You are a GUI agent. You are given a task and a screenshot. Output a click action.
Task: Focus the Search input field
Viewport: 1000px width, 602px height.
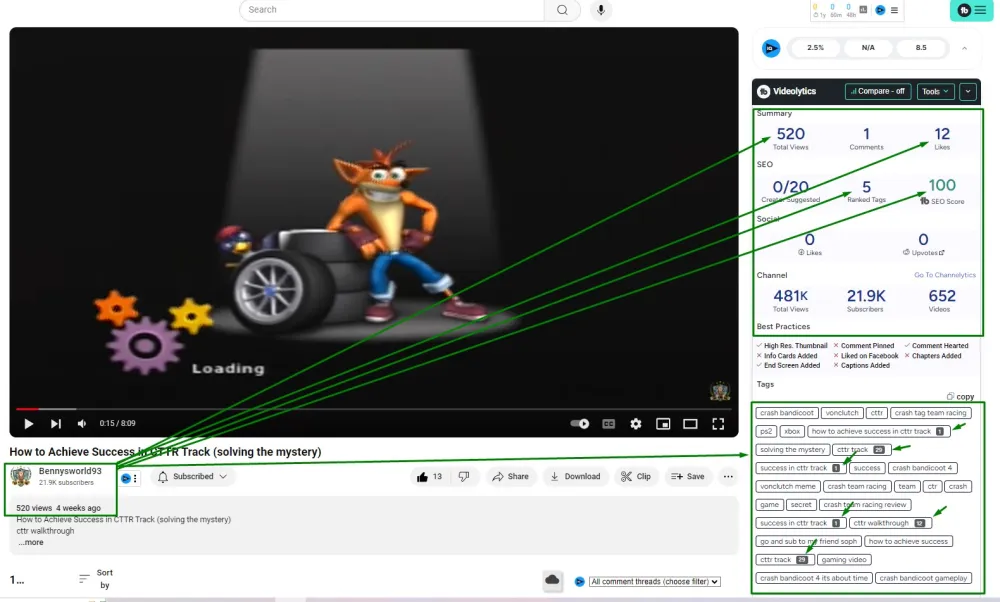[392, 10]
